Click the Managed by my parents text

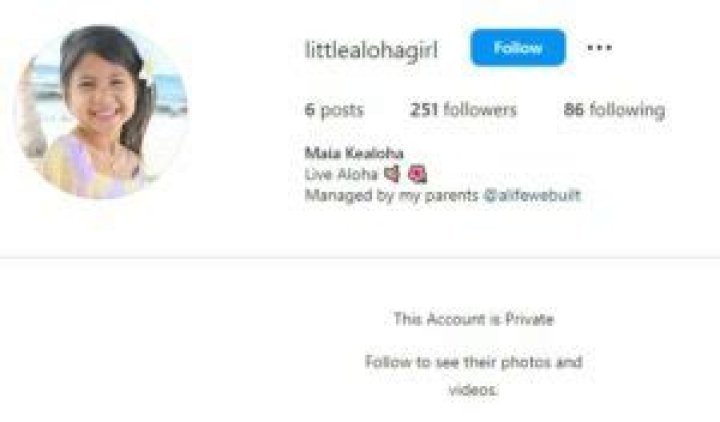[x=392, y=196]
